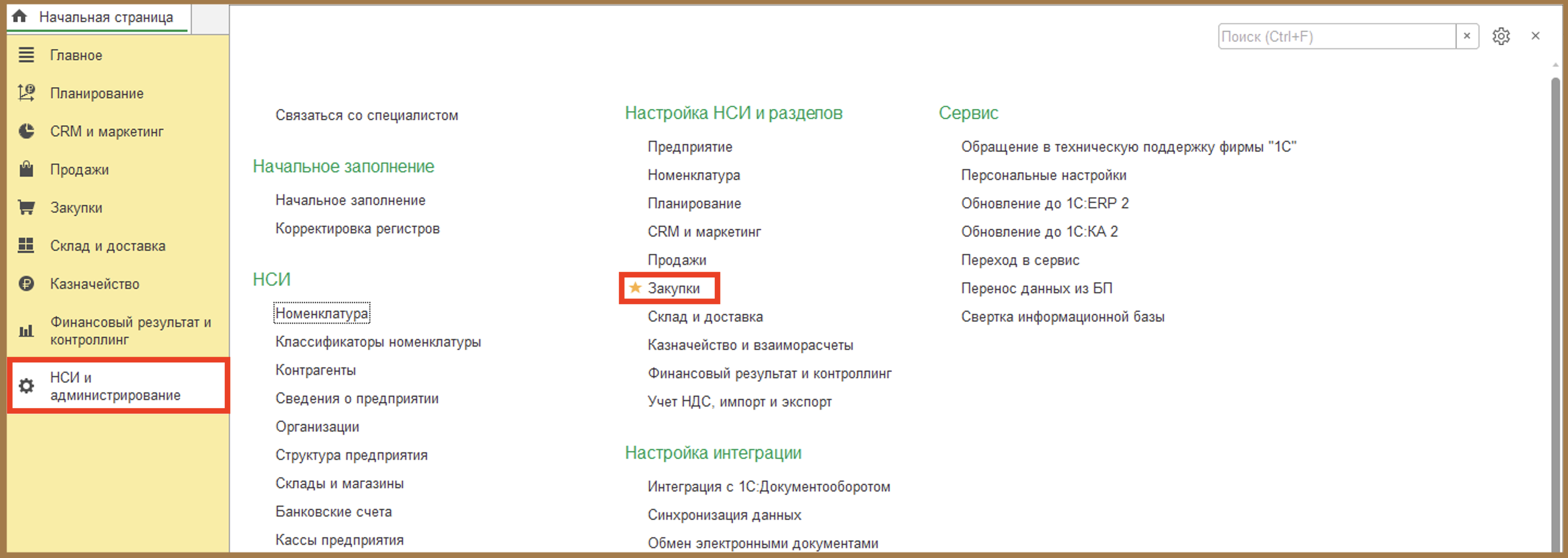Click the Продажи shopping bag icon
Screen dimensions: 1568x558
coord(26,169)
